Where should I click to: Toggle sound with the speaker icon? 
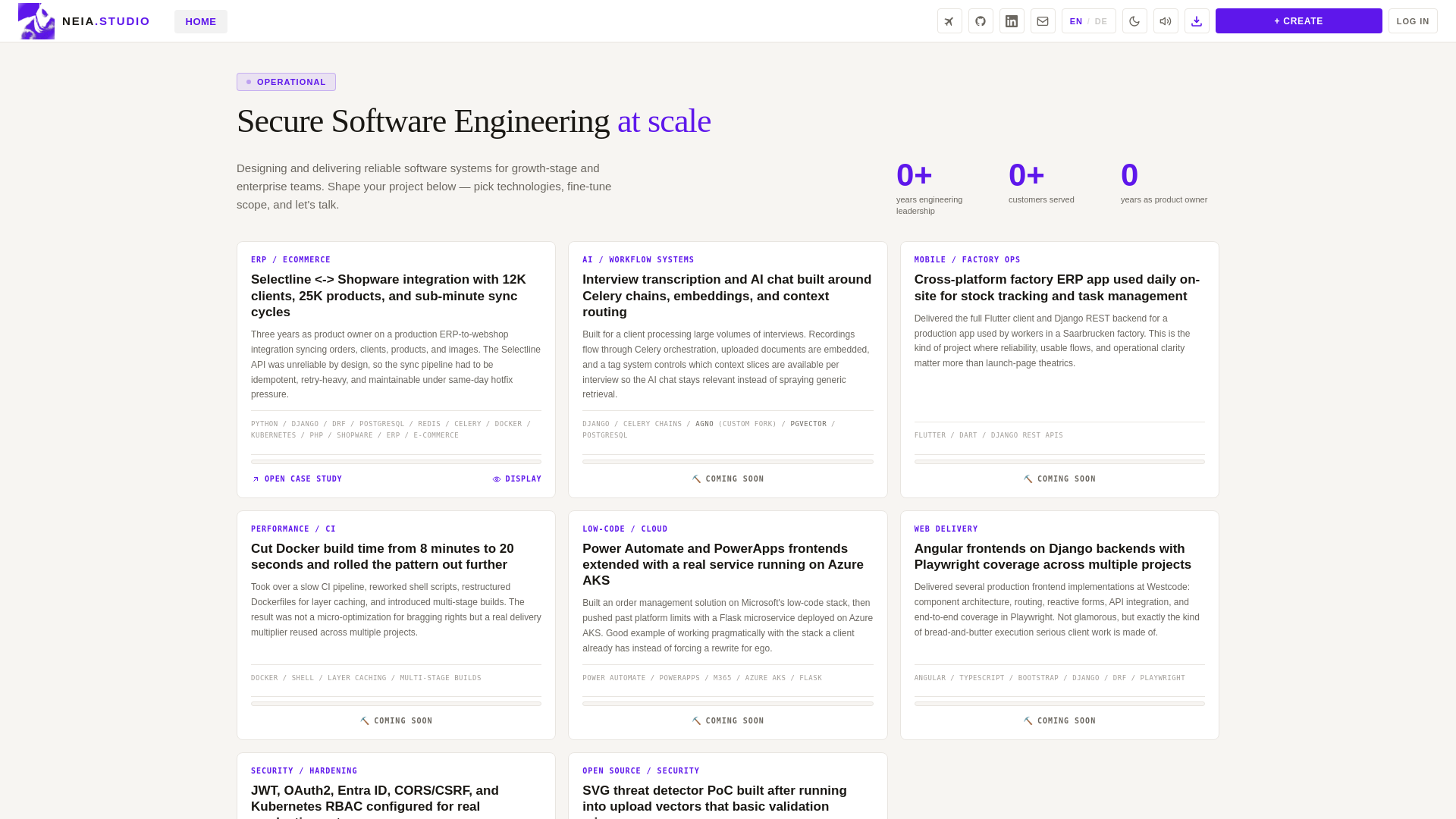pos(1166,21)
